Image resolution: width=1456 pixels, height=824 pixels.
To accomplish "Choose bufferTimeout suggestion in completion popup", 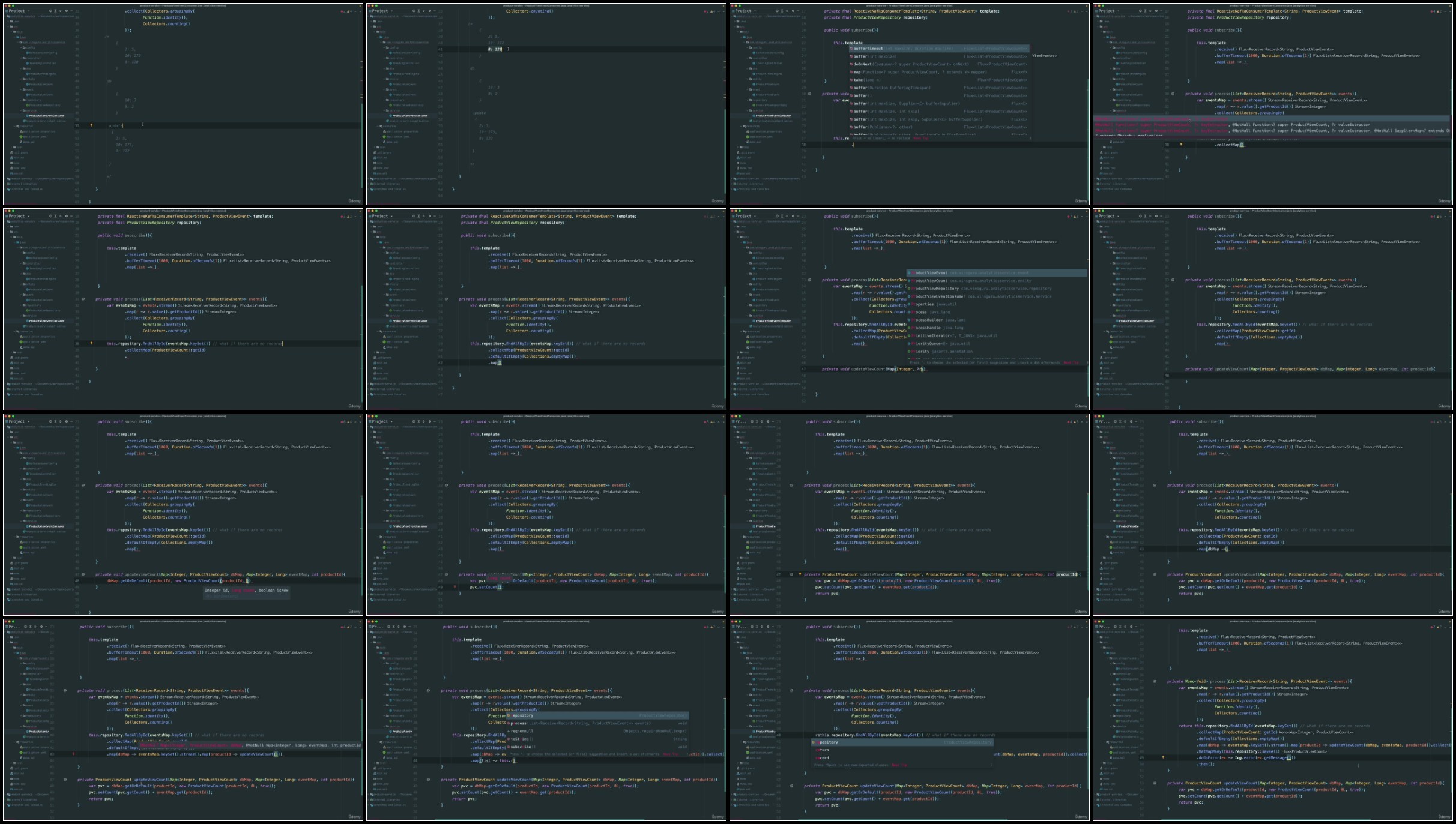I will click(x=938, y=49).
